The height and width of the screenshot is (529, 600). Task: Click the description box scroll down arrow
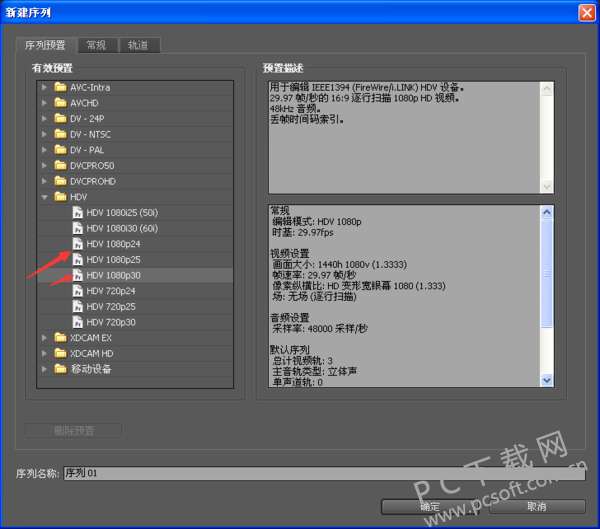coord(547,187)
